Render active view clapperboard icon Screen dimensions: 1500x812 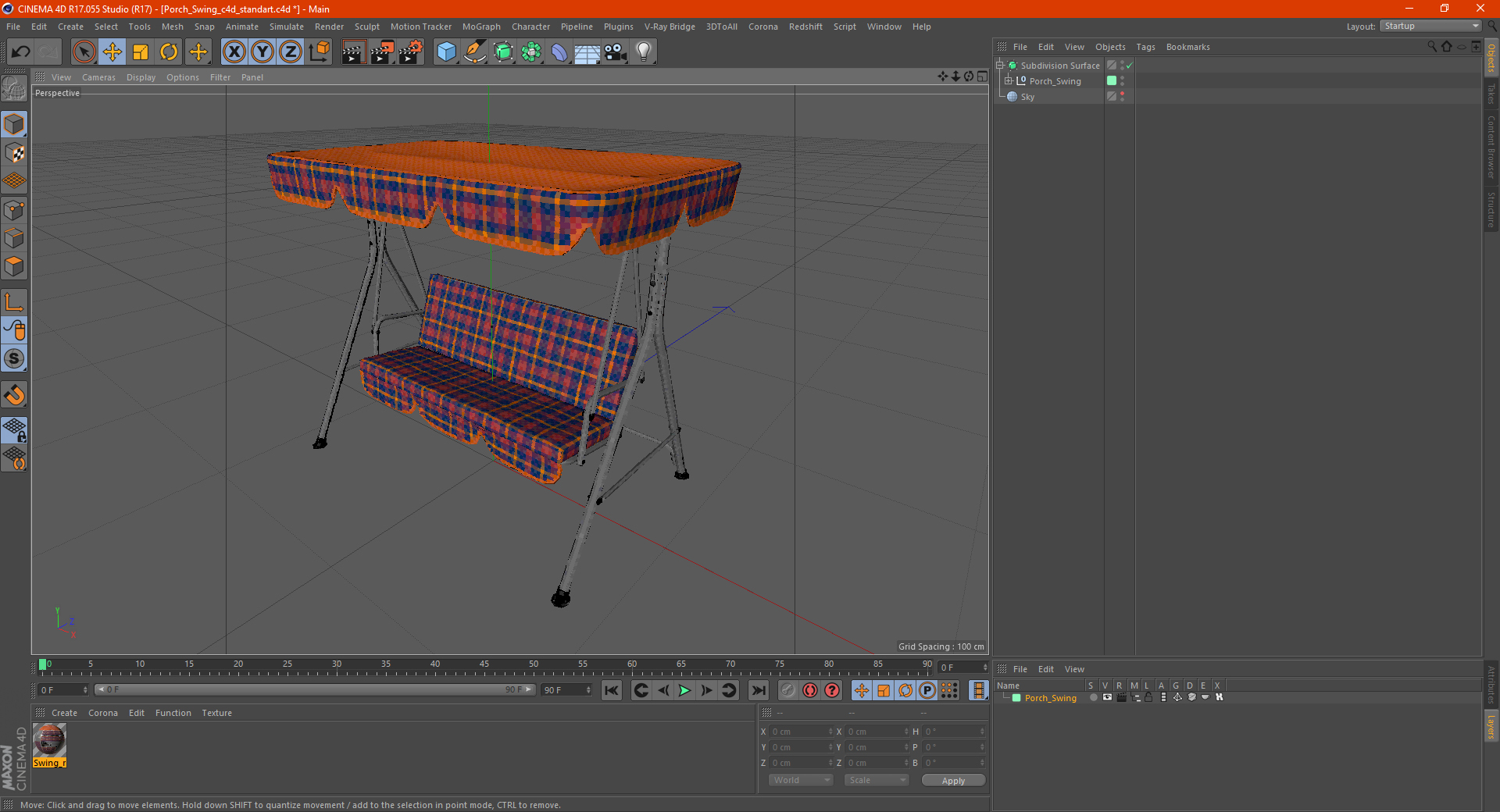(353, 52)
